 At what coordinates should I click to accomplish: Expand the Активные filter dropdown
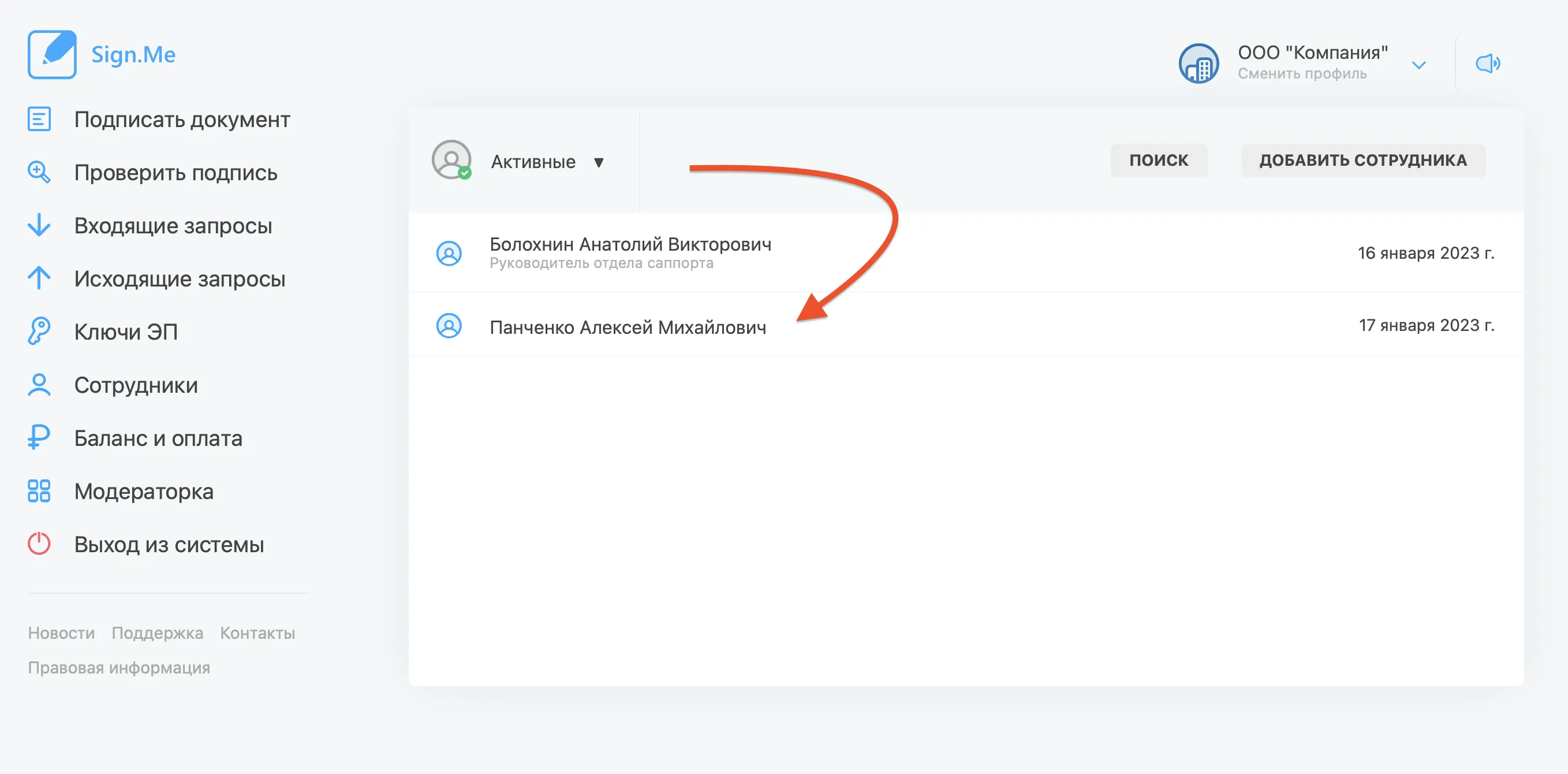[599, 162]
